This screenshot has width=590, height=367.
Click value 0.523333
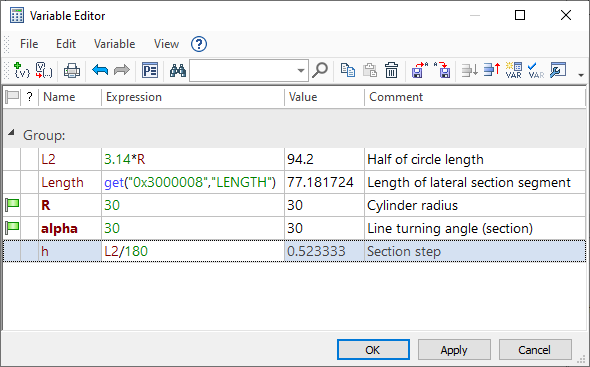316,251
